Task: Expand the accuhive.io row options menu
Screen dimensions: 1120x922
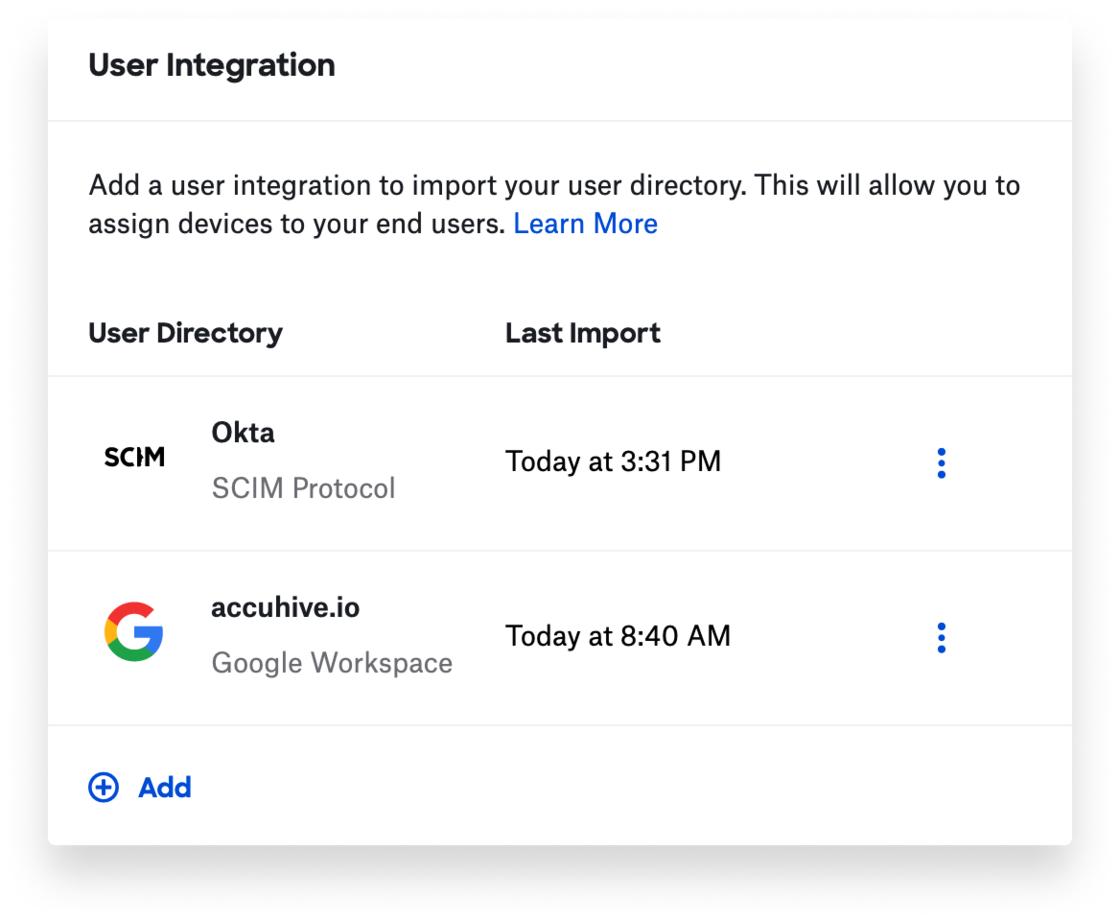Action: (941, 637)
